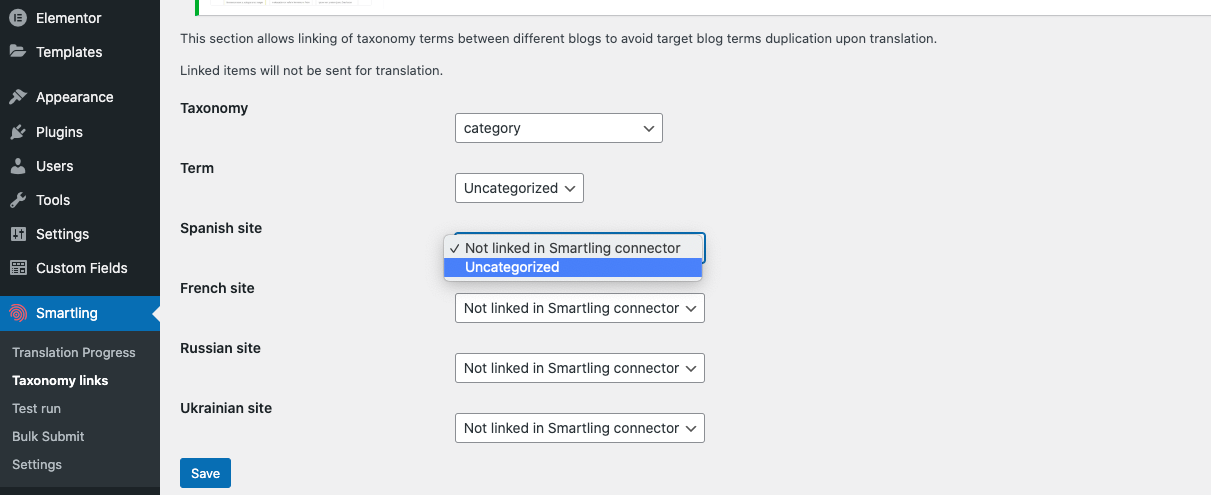Click the Save button
The width and height of the screenshot is (1211, 495).
(x=205, y=473)
